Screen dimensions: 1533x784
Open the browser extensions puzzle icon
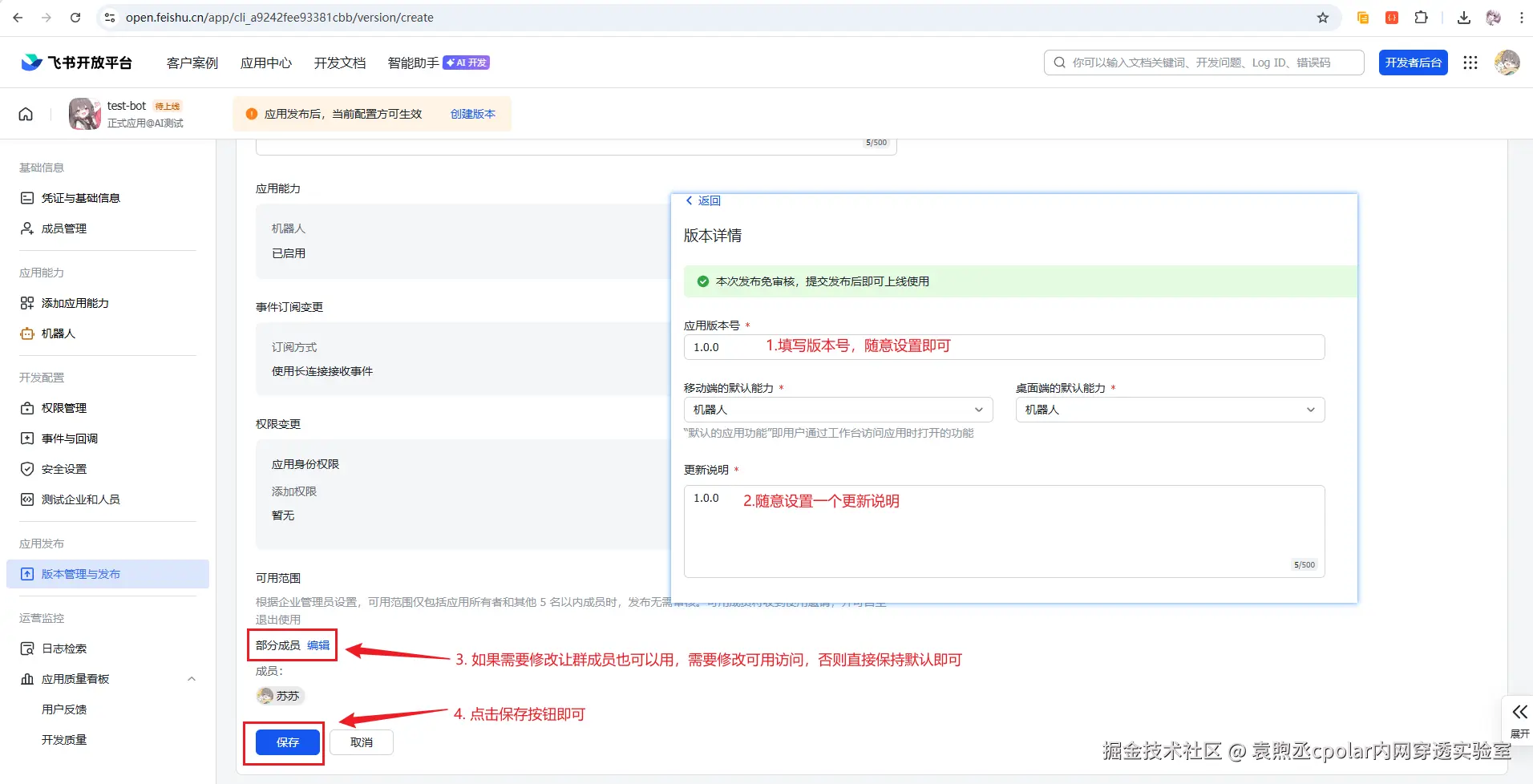(x=1421, y=18)
